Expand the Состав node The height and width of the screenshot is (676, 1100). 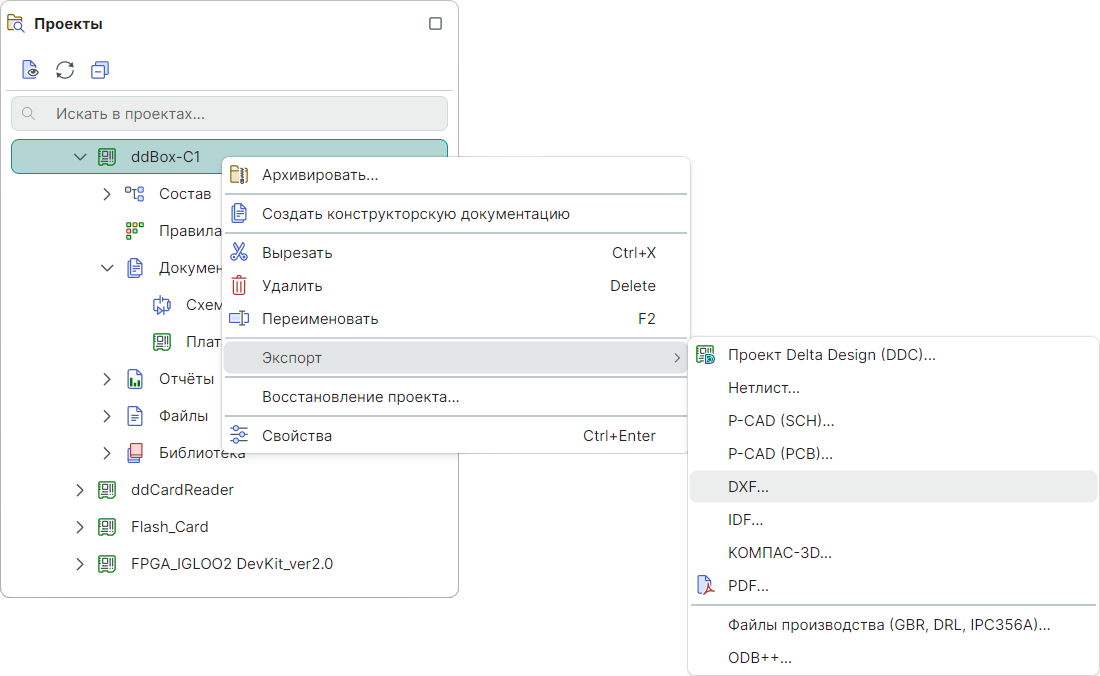pos(107,194)
